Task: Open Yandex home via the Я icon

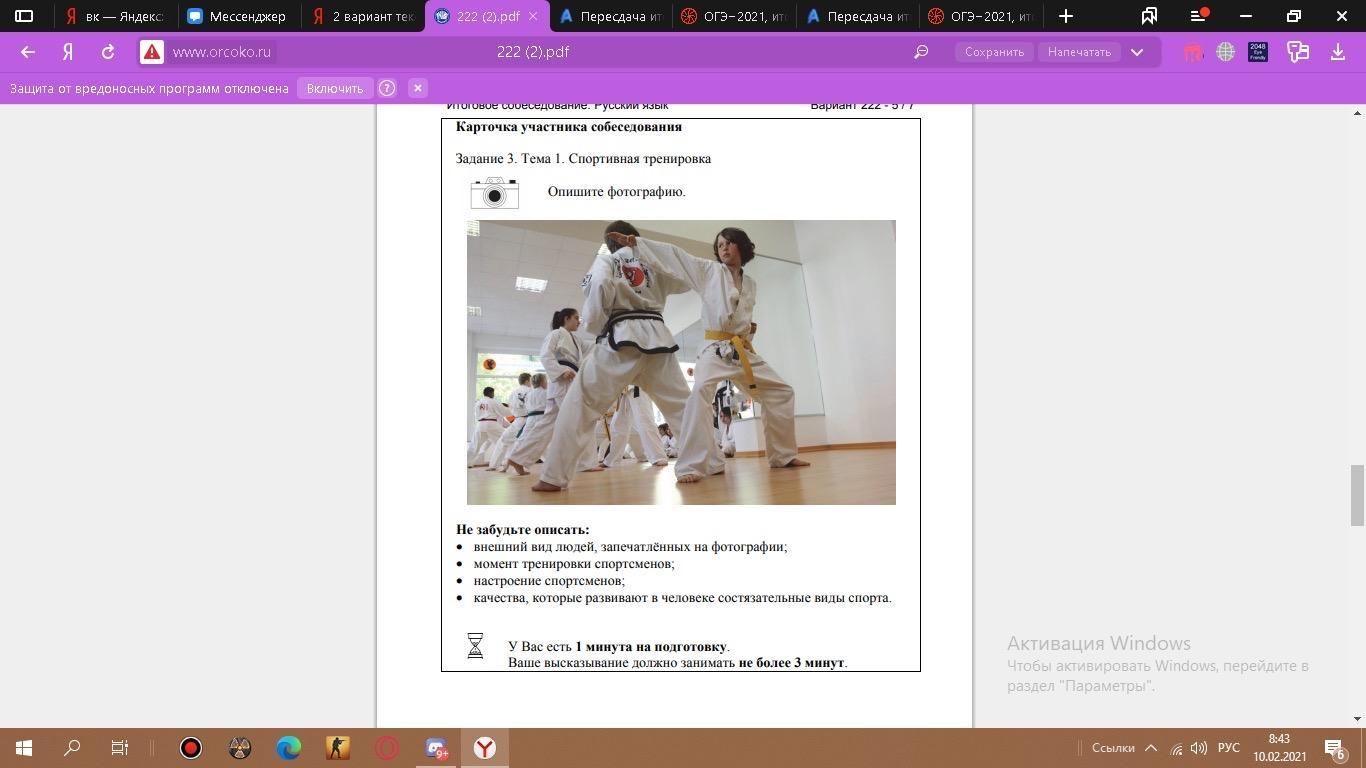Action: pyautogui.click(x=68, y=52)
